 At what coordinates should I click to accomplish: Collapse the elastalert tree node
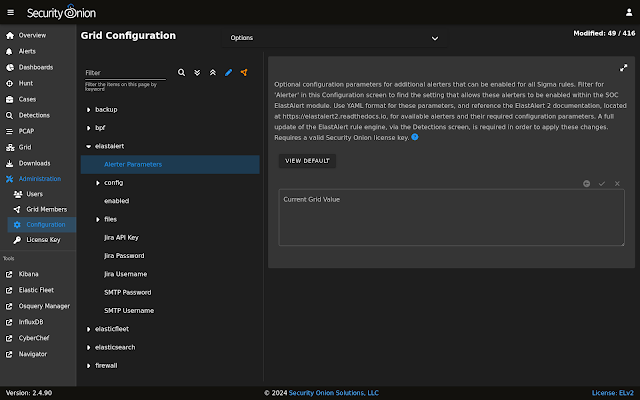point(89,146)
